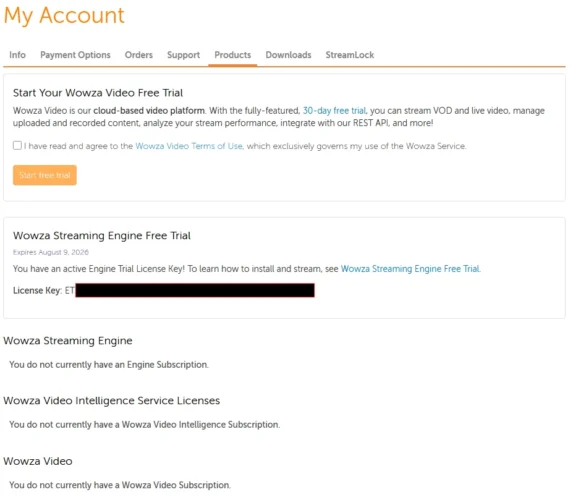The image size is (573, 500).
Task: Click the no Wowza Video Subscription message
Action: coord(120,485)
